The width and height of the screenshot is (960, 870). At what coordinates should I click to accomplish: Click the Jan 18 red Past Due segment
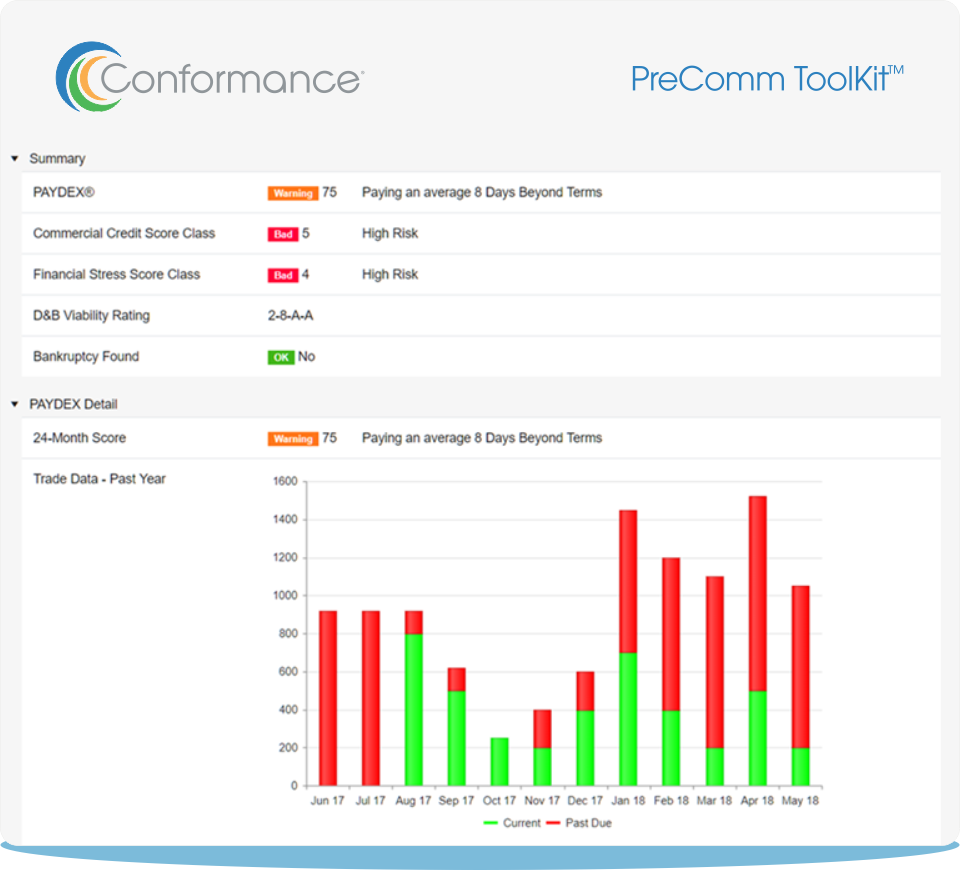point(628,582)
